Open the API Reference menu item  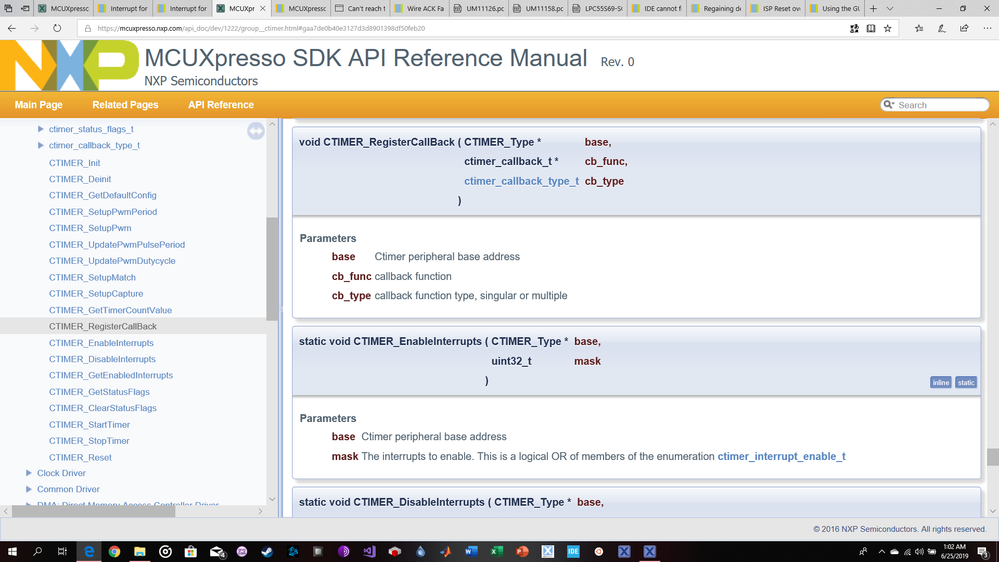[220, 104]
